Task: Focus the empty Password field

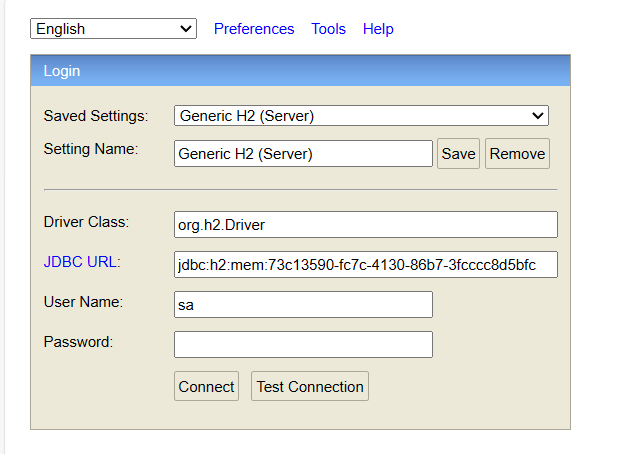Action: click(303, 345)
